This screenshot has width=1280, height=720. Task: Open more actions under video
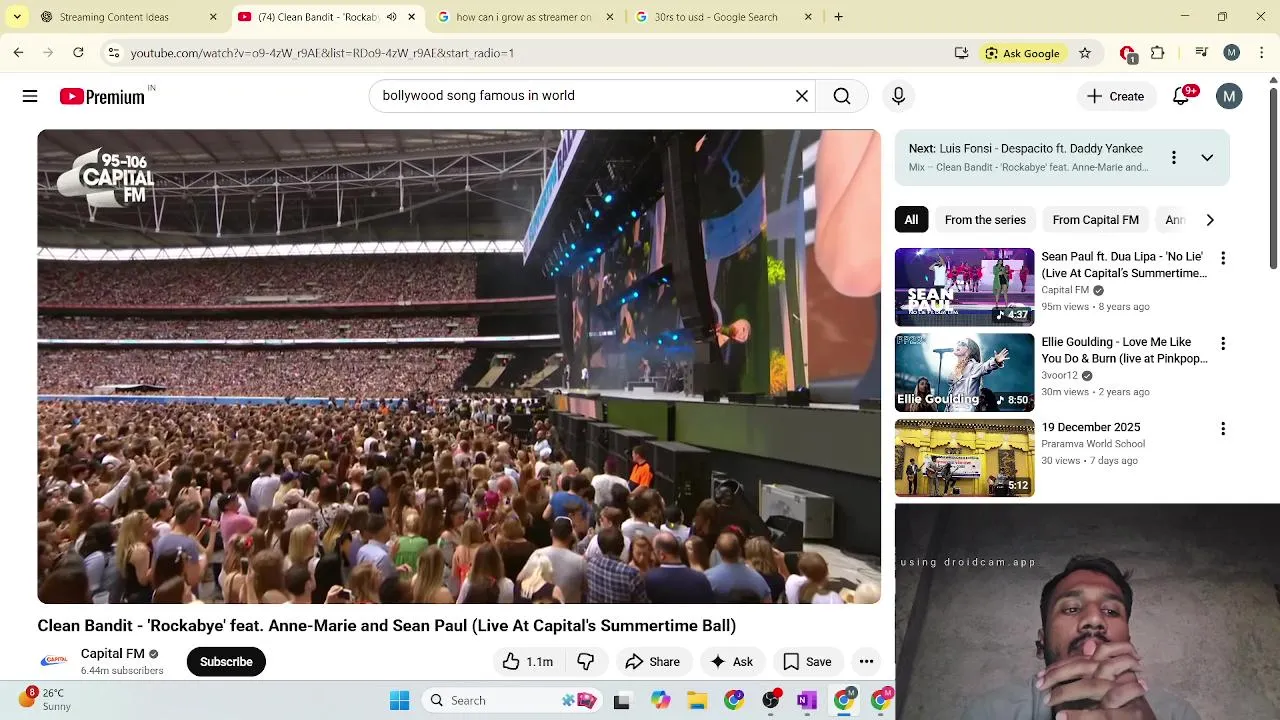(866, 662)
